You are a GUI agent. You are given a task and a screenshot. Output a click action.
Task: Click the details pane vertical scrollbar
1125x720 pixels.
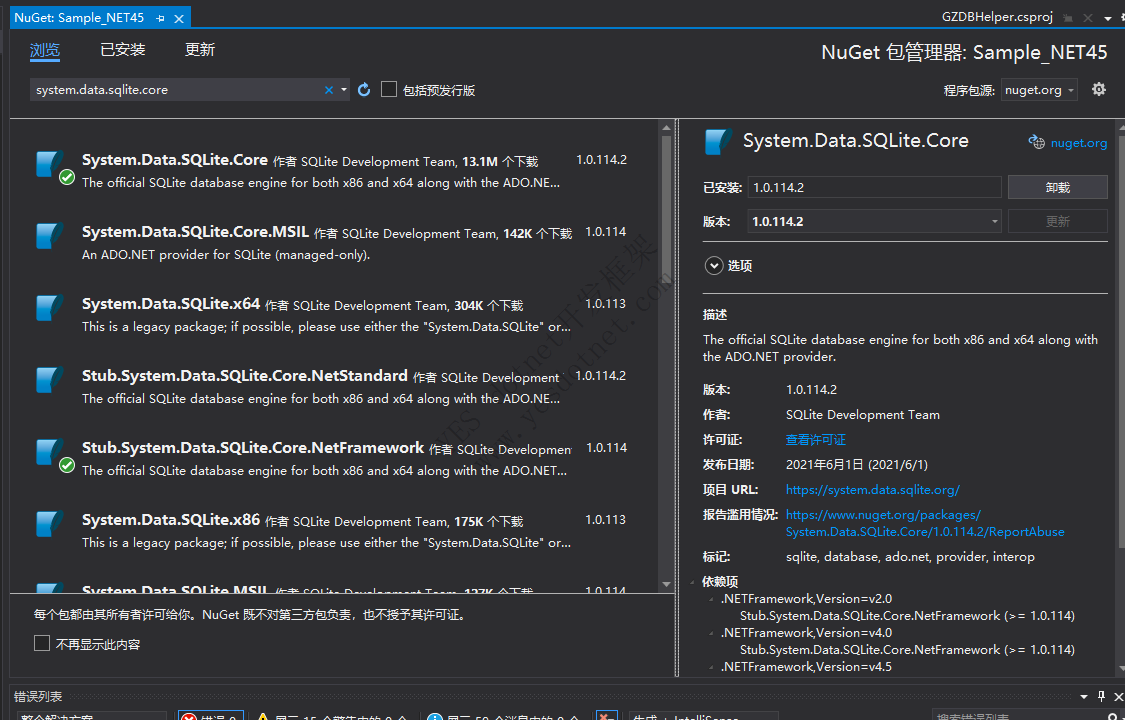pyautogui.click(x=1120, y=344)
